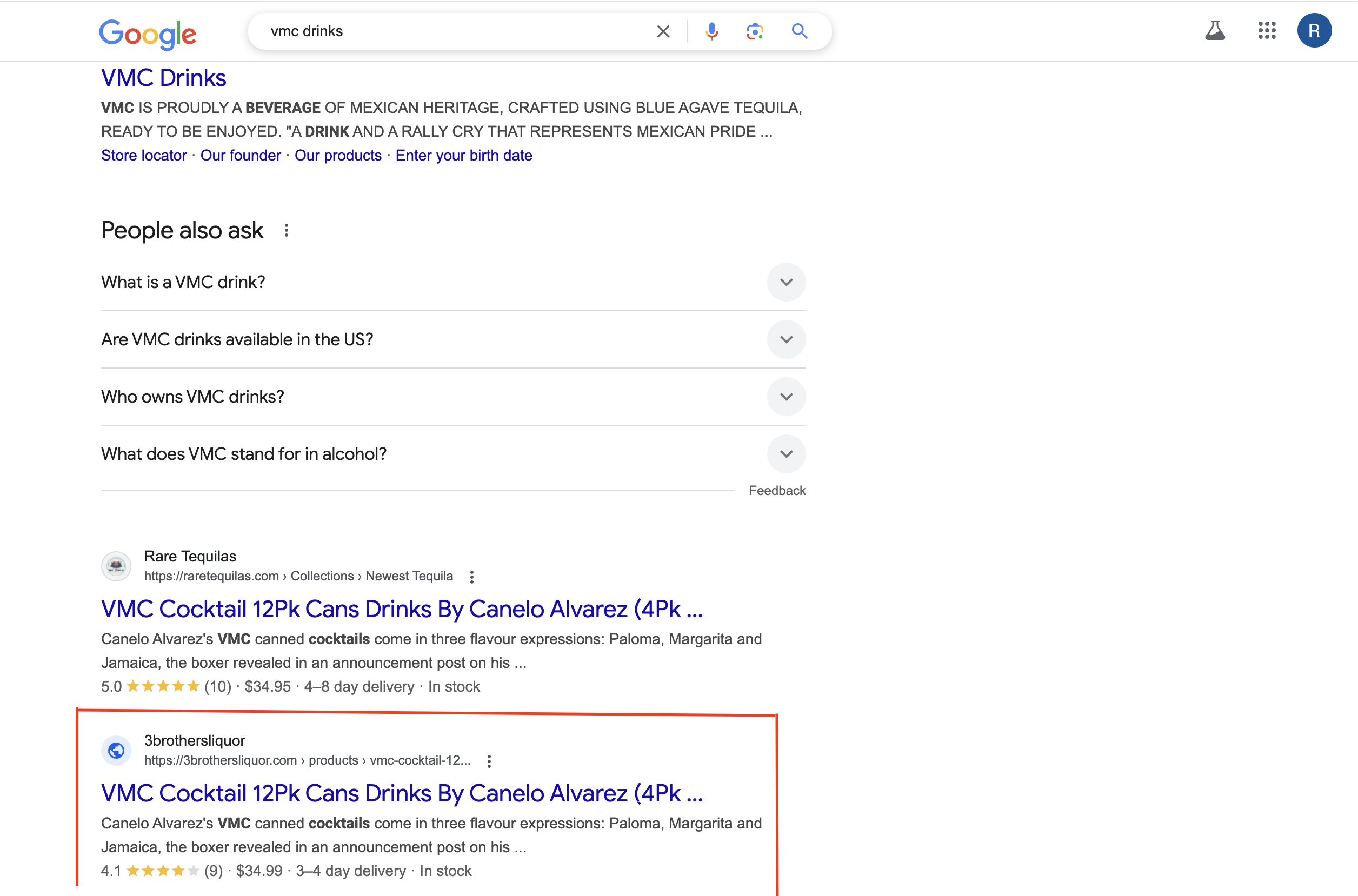Click the blue magnifier search icon

799,31
